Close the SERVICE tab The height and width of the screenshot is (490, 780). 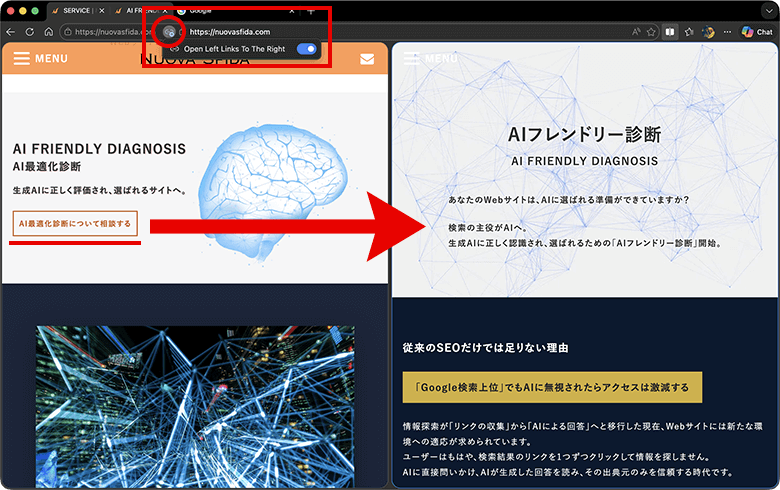coord(101,10)
